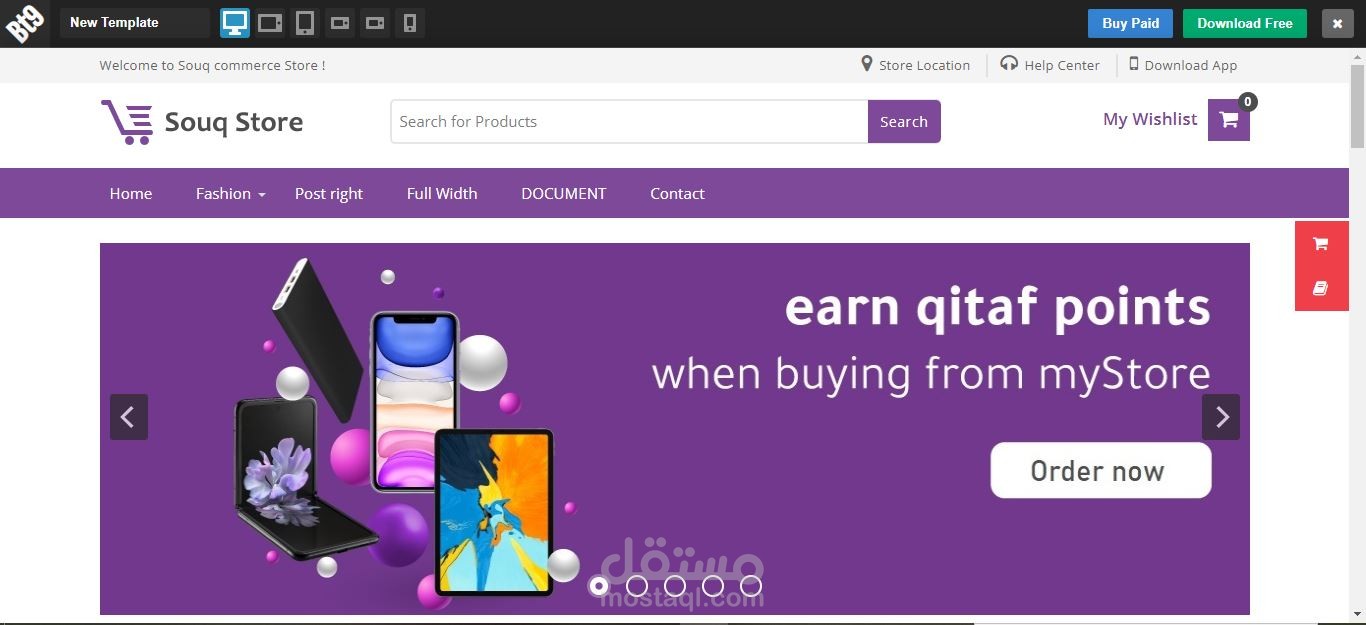
Task: Open the Full Width menu item
Action: (442, 194)
